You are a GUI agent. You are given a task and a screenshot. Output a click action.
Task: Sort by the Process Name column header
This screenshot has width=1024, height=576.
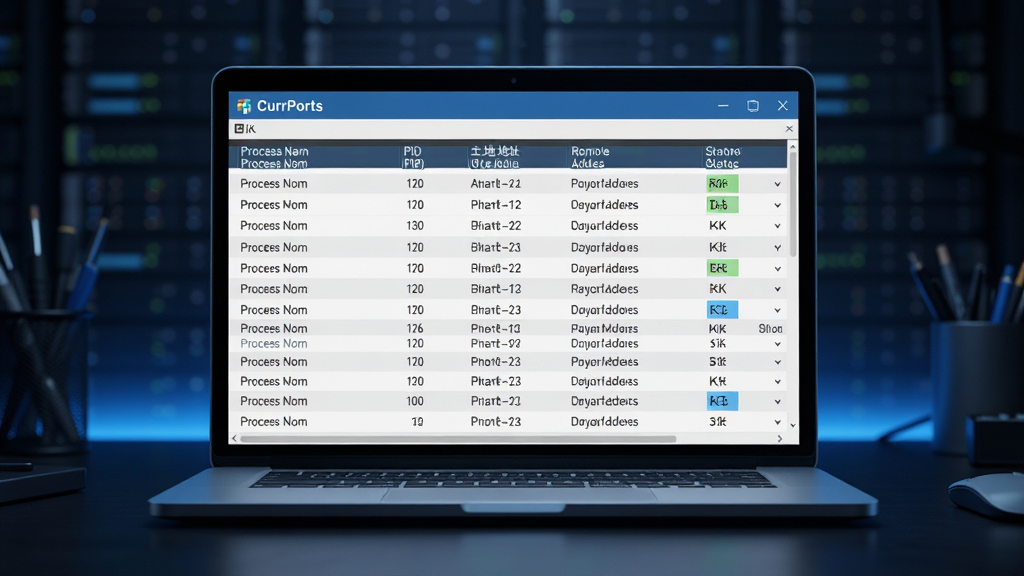(274, 157)
